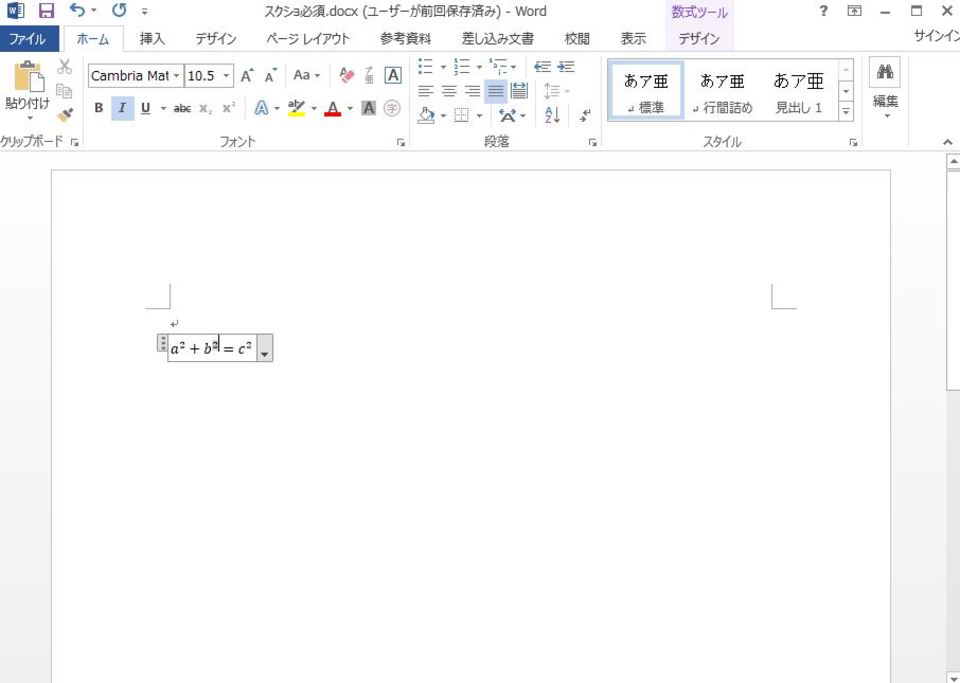Clear all formatting with the eraser icon
Image resolution: width=960 pixels, height=683 pixels.
347,75
